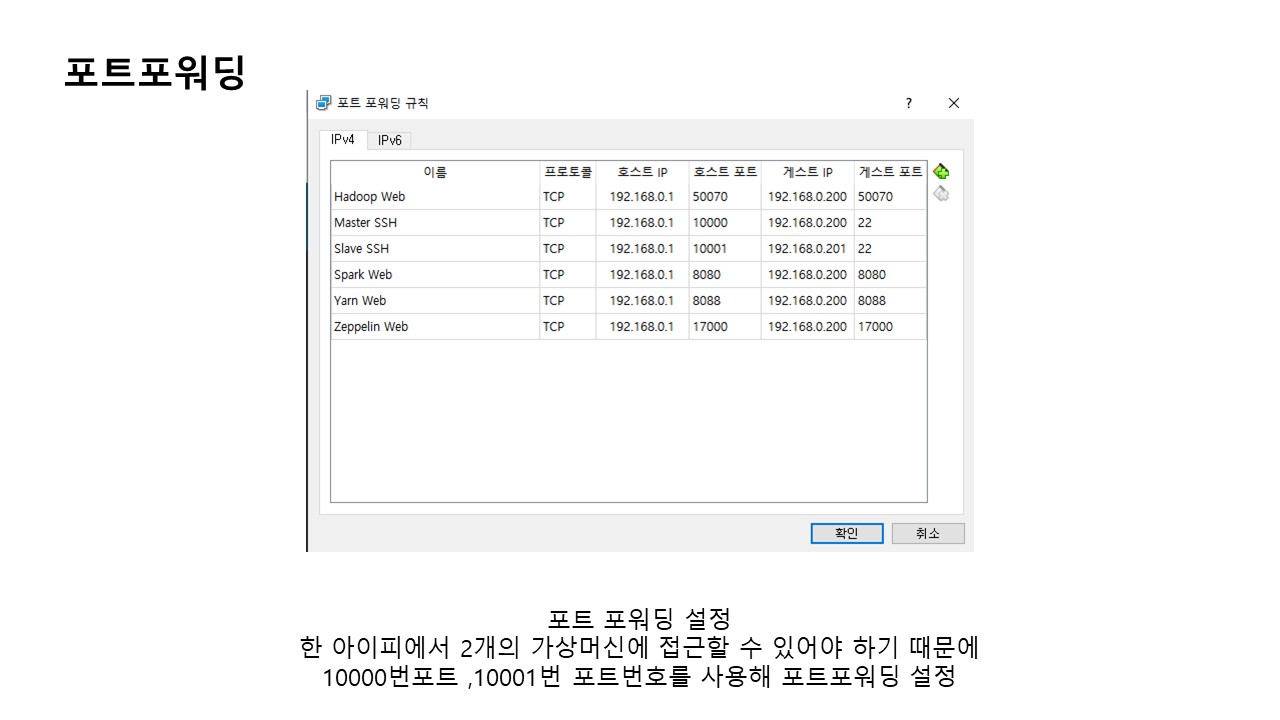
Task: Click guest port 8080 of Spark Web
Action: [x=890, y=275]
